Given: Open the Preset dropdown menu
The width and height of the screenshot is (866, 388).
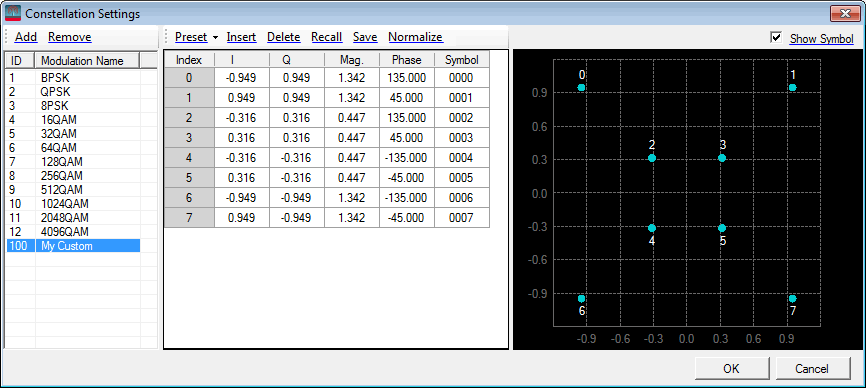Looking at the screenshot, I should (x=196, y=37).
